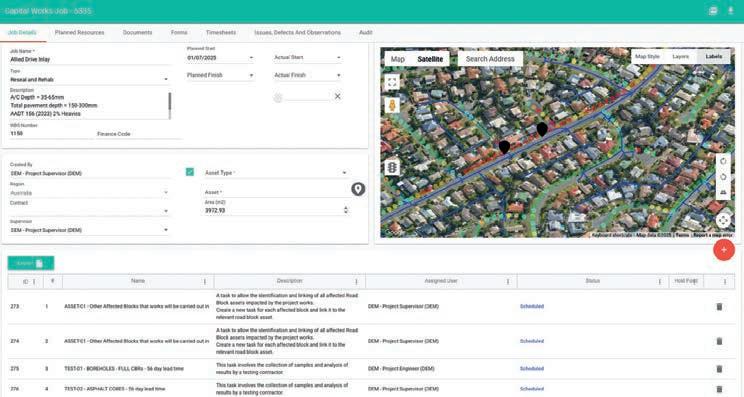The image size is (744, 397).
Task: Switch to the Timesheets tab
Action: pyautogui.click(x=221, y=32)
